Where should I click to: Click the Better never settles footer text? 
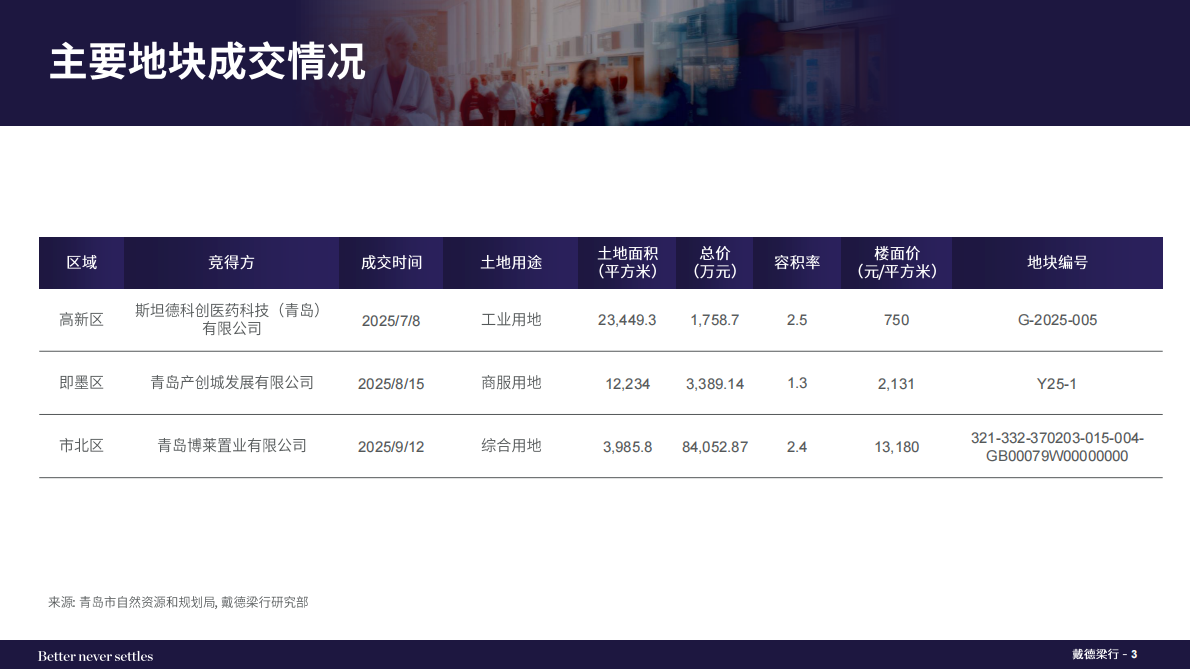pyautogui.click(x=96, y=656)
